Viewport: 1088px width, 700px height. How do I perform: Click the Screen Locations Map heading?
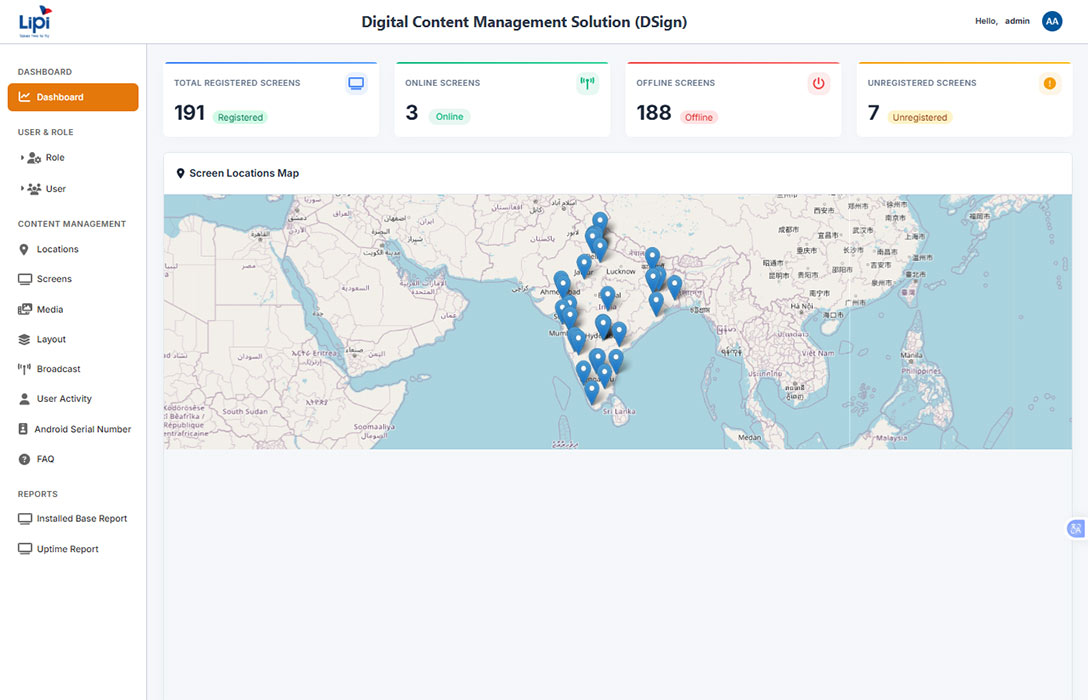coord(244,173)
